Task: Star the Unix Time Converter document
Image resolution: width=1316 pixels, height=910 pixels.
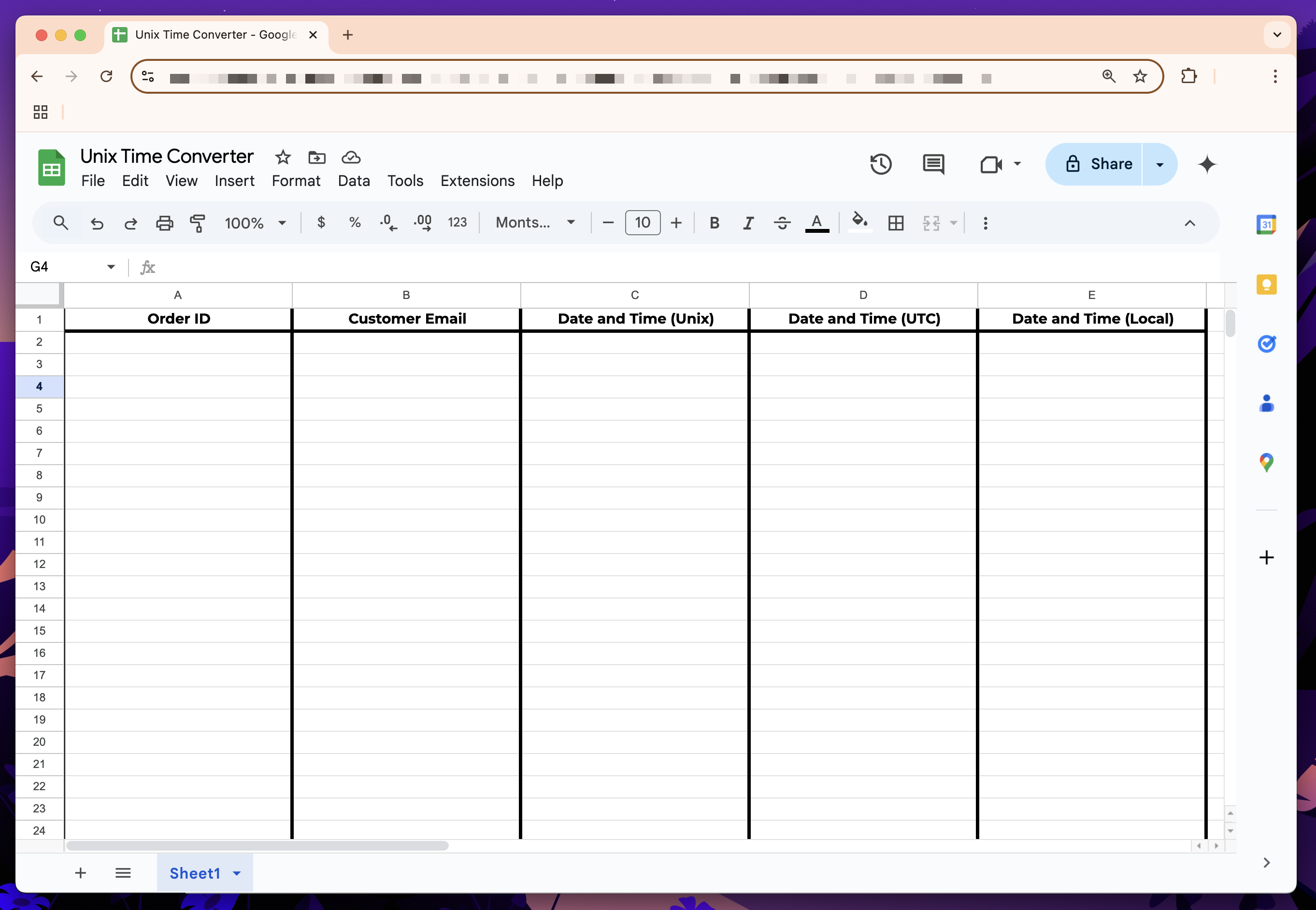Action: [x=283, y=157]
